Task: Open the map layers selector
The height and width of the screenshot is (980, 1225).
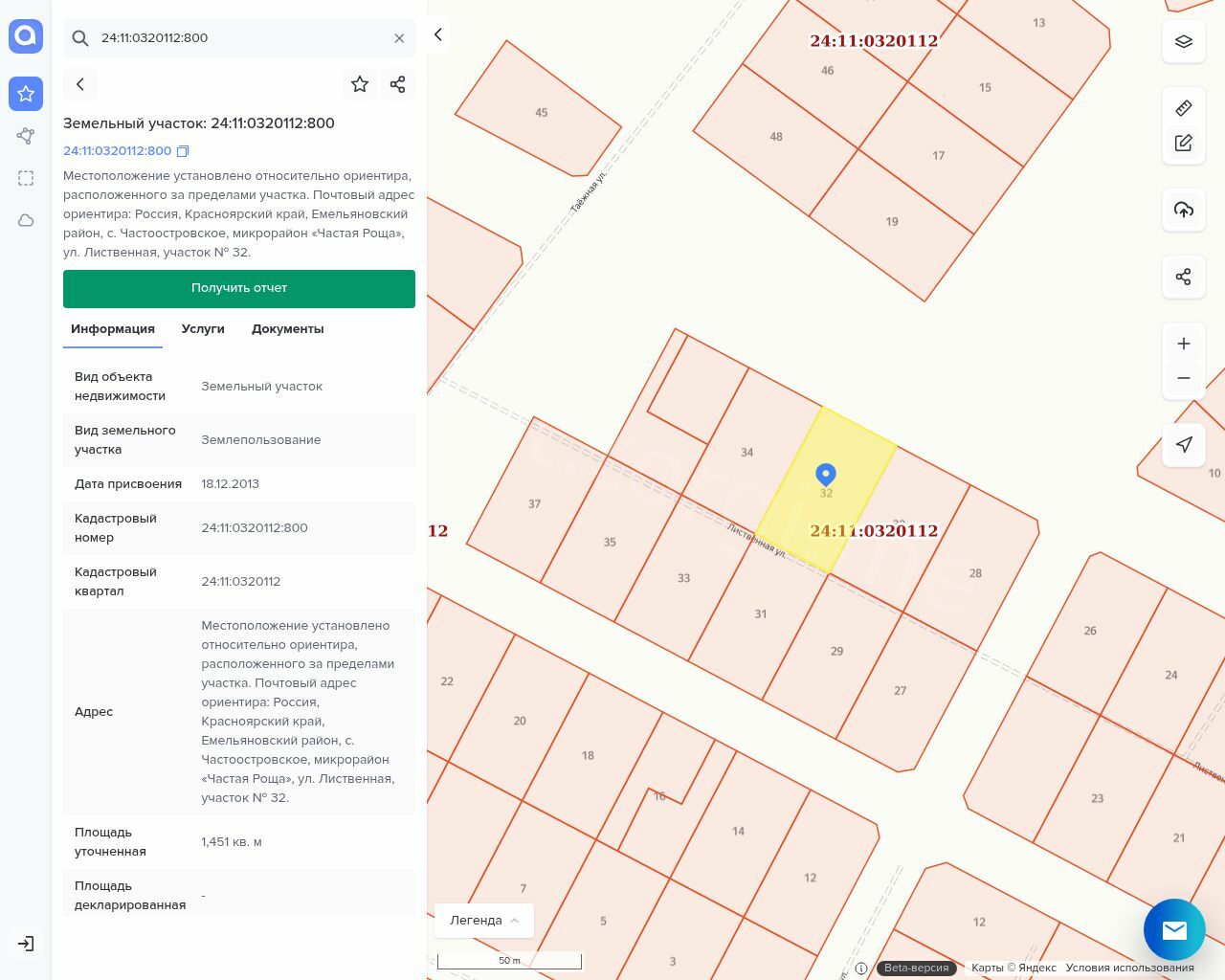Action: click(1184, 42)
